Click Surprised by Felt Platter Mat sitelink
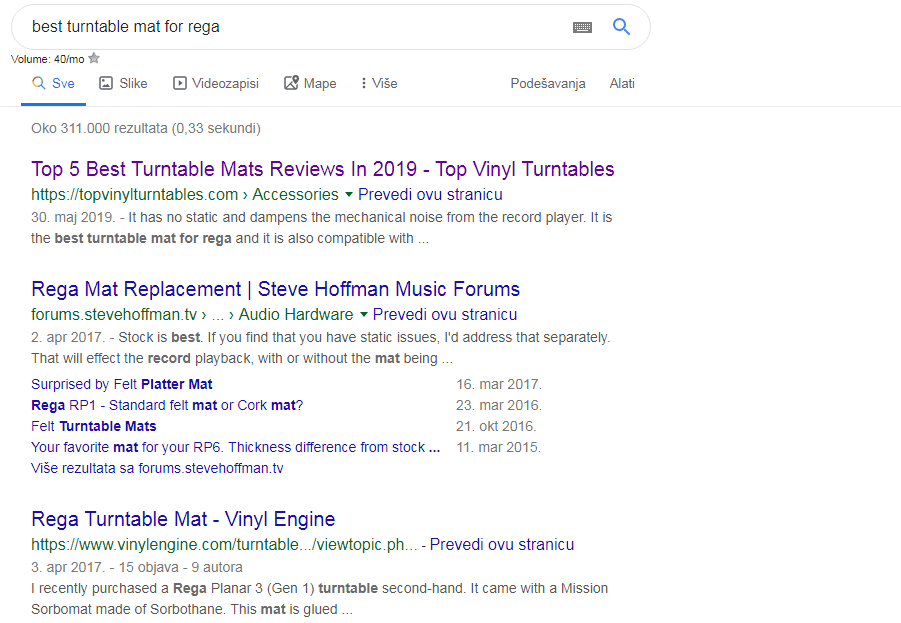This screenshot has width=901, height=623. tap(122, 384)
